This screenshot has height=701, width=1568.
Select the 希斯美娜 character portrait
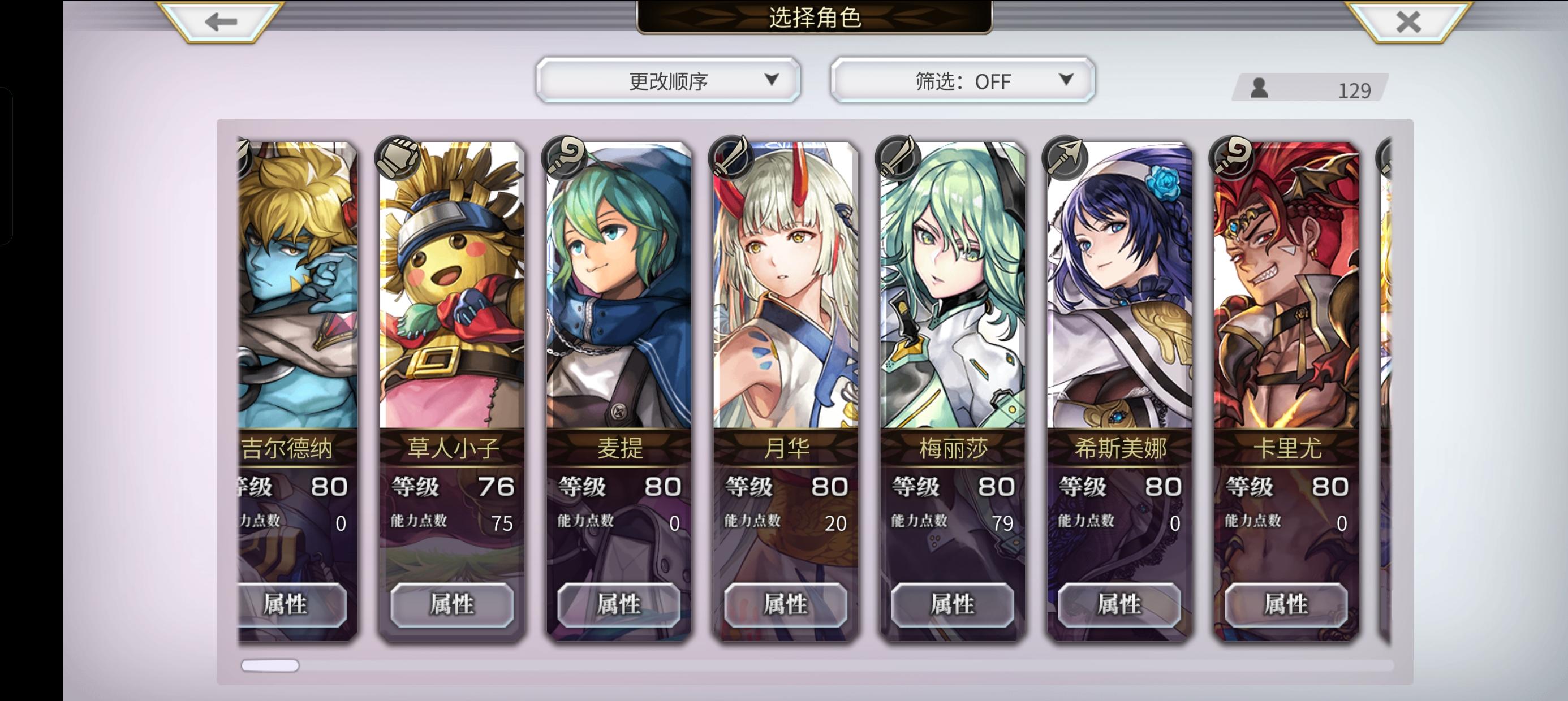(1119, 285)
